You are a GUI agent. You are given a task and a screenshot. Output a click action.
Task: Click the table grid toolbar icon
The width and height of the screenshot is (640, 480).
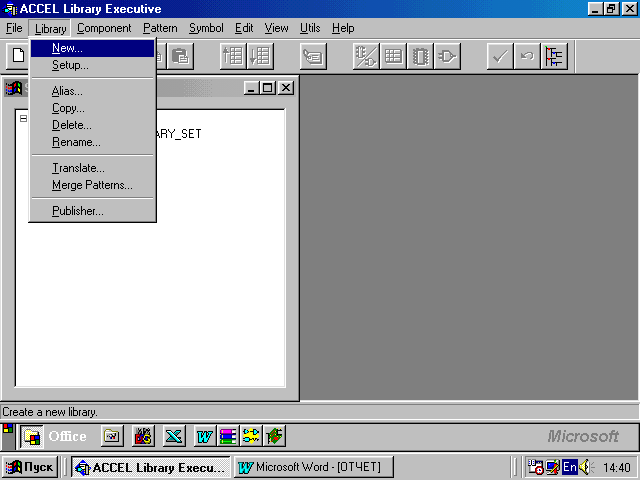tap(393, 56)
